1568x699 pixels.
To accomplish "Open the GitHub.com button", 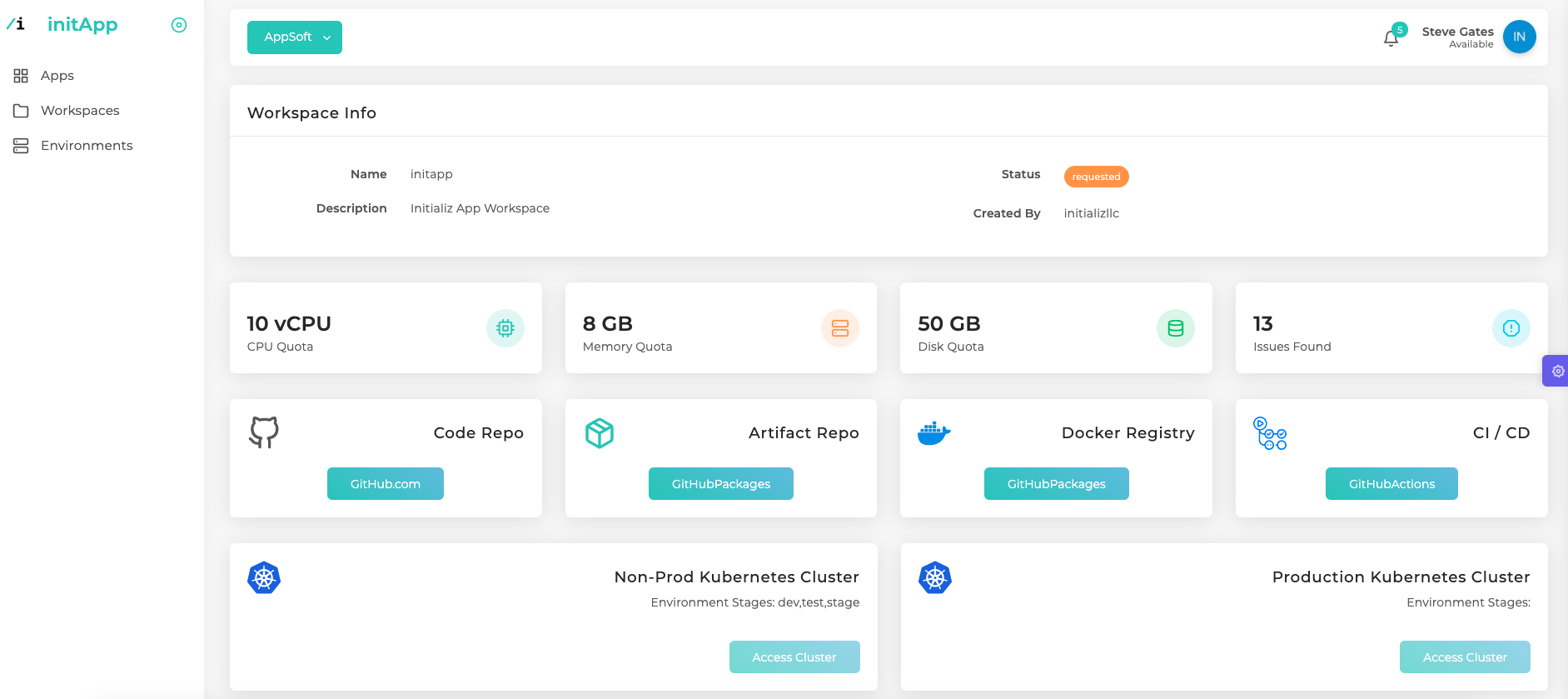I will pyautogui.click(x=386, y=484).
